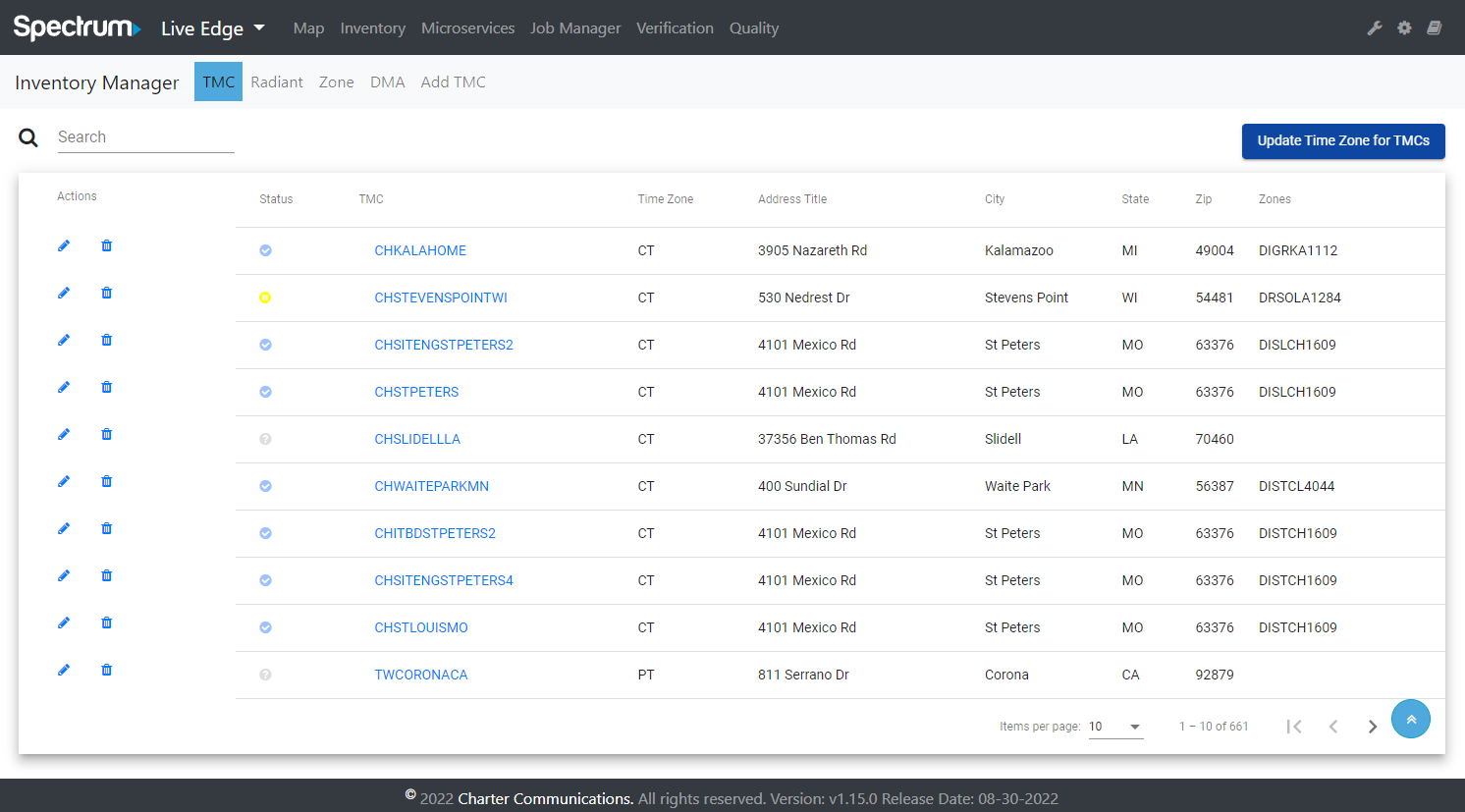The height and width of the screenshot is (812, 1465).
Task: Open the CHSITENGSTPETERS2 TMC link
Action: click(444, 345)
